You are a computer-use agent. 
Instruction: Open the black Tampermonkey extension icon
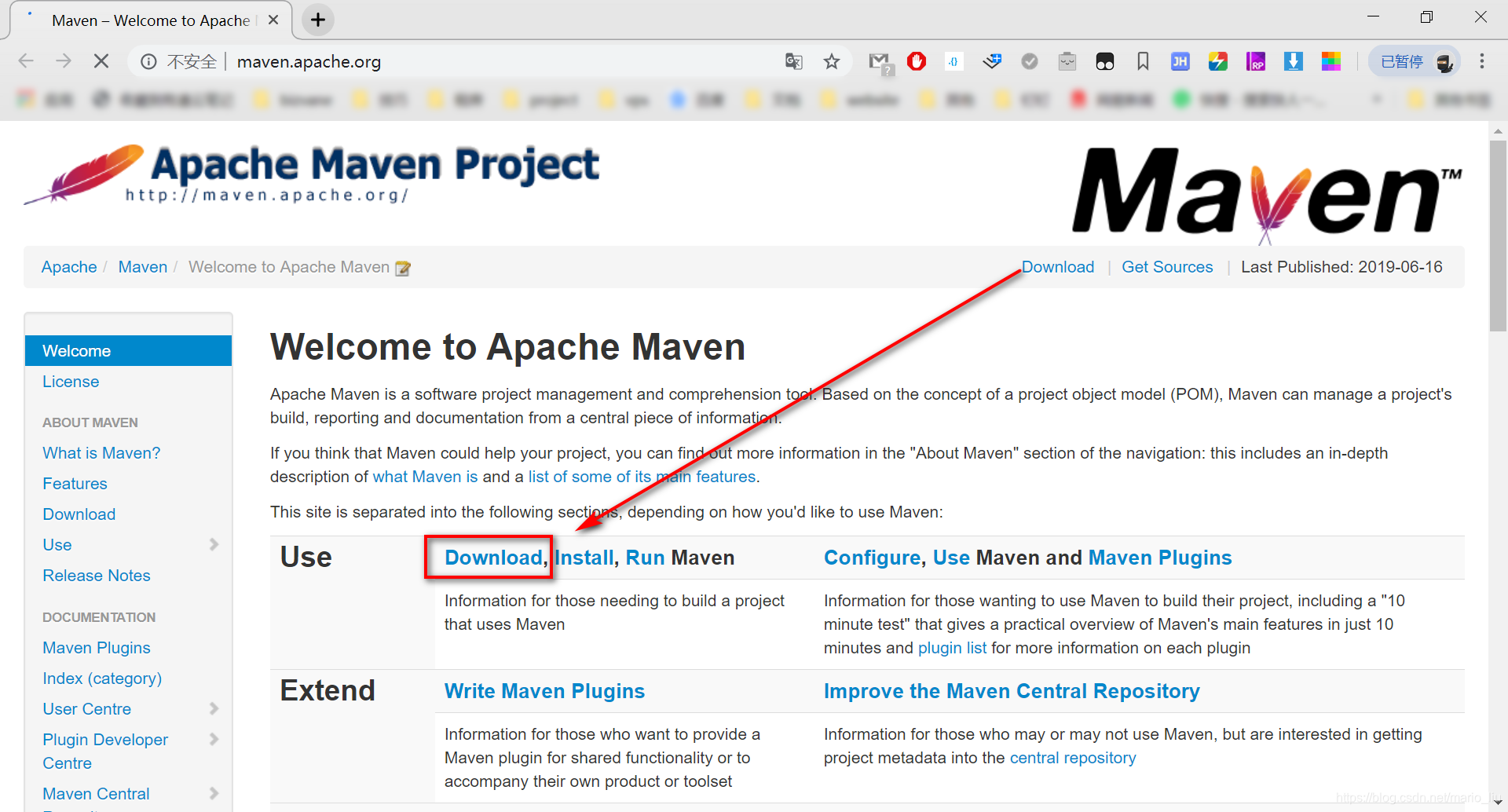[x=1105, y=61]
